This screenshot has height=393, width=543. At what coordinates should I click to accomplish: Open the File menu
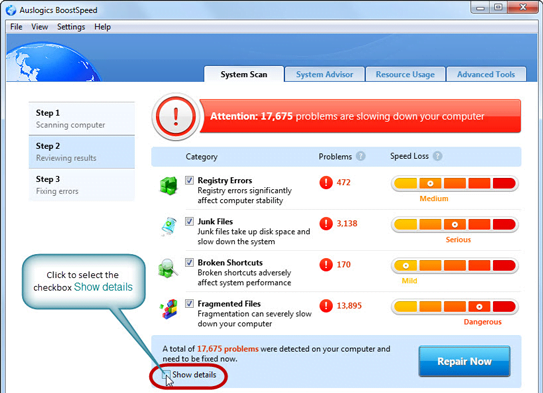pyautogui.click(x=16, y=27)
